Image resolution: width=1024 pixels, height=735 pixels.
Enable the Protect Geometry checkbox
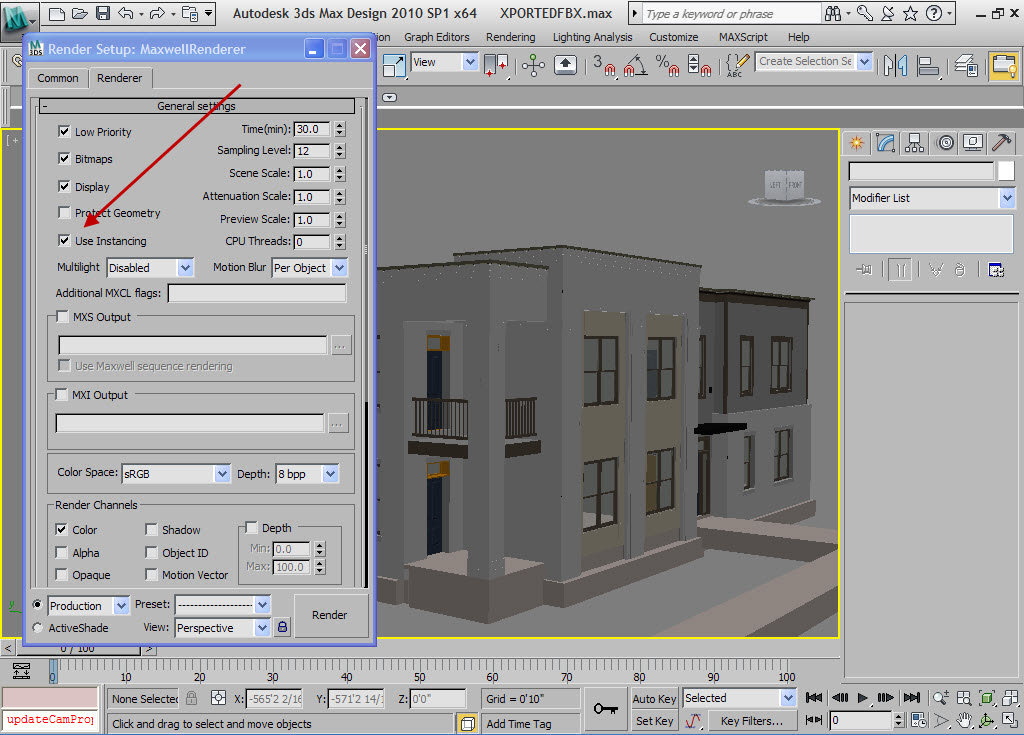click(x=63, y=213)
